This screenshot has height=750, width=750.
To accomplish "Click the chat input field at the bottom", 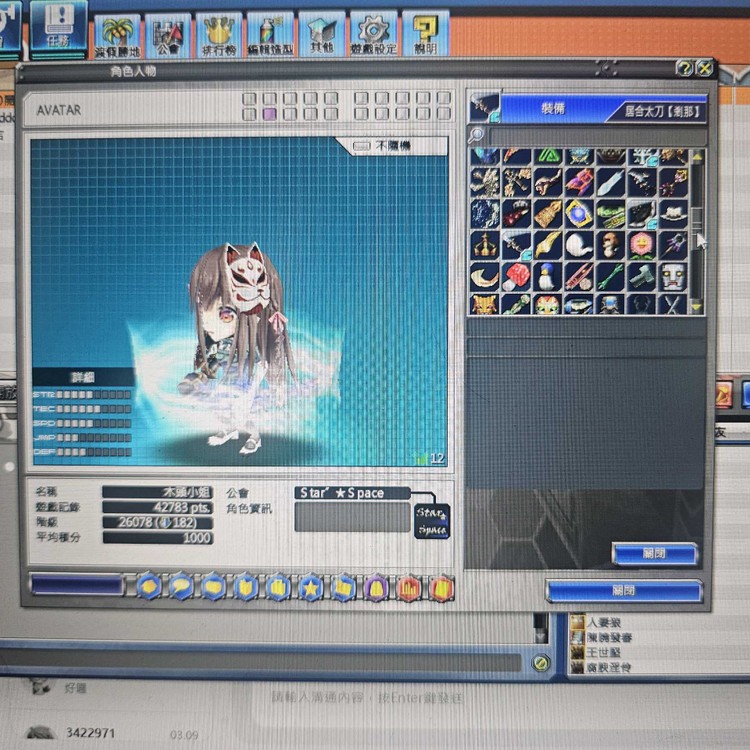I will point(261,662).
